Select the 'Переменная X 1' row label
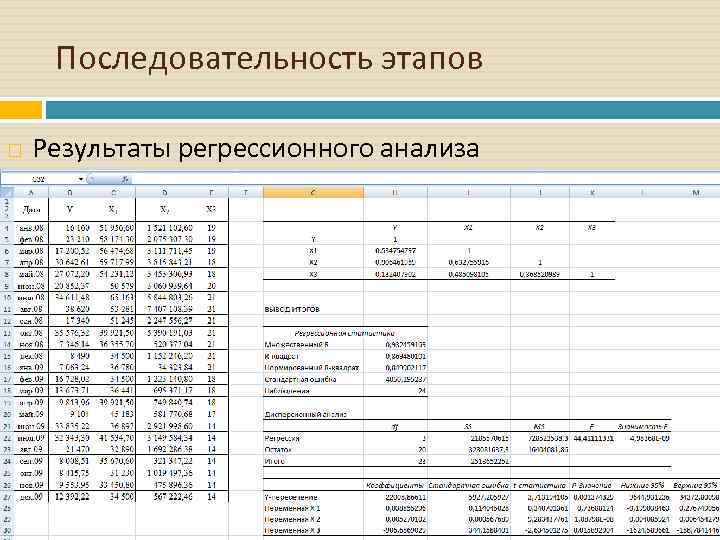 coord(292,509)
